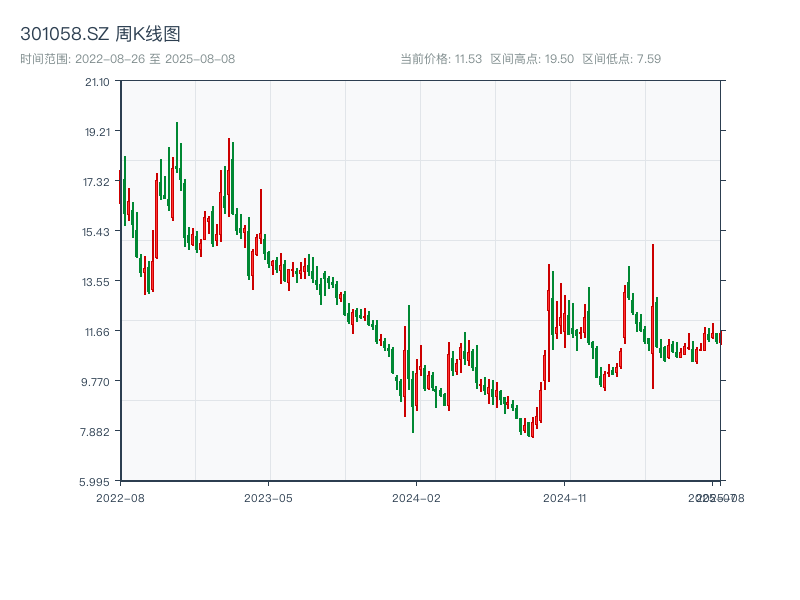800x600 pixels.
Task: Click the 21.10 y-axis label
Action: pyautogui.click(x=97, y=82)
